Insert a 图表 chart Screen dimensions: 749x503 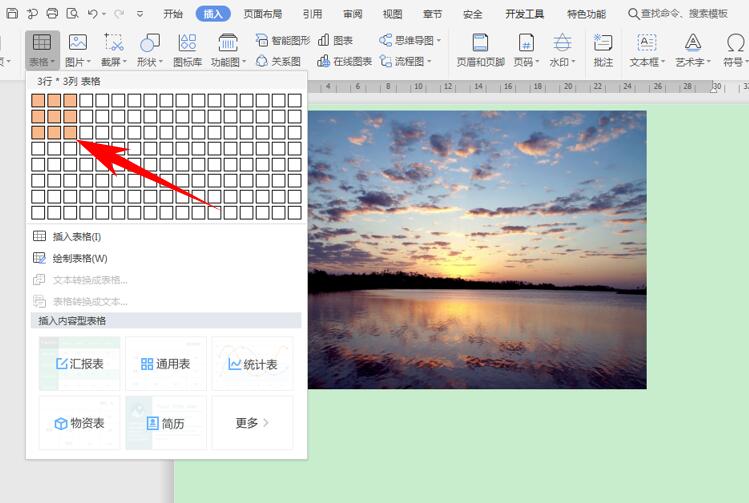(335, 40)
